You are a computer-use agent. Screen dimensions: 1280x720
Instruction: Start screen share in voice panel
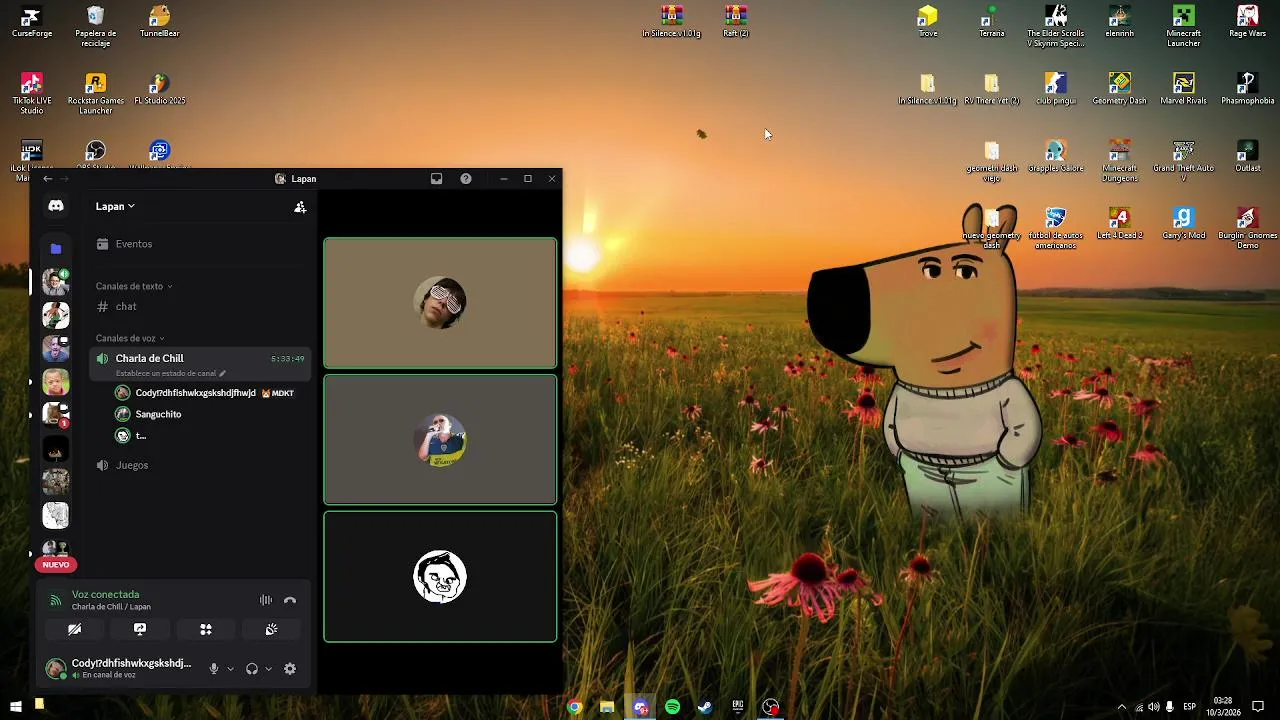point(140,629)
